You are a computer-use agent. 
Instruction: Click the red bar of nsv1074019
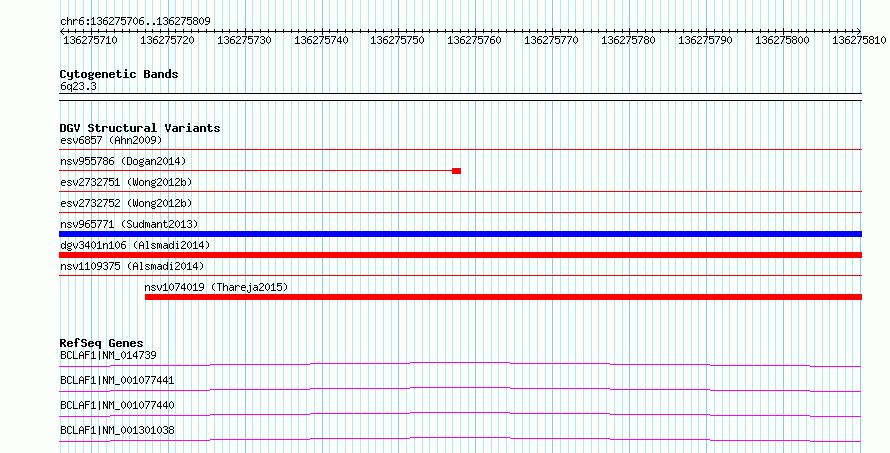(x=503, y=297)
